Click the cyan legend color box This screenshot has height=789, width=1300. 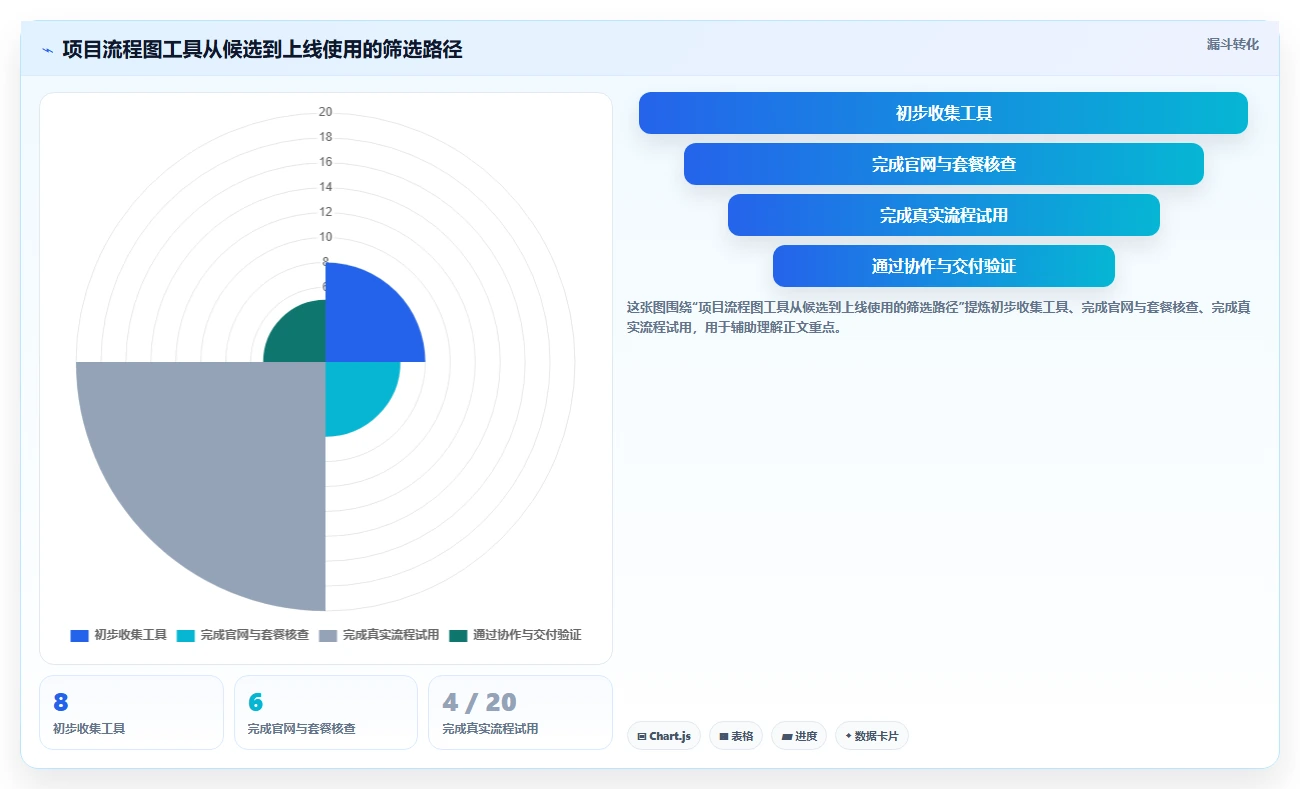point(186,635)
